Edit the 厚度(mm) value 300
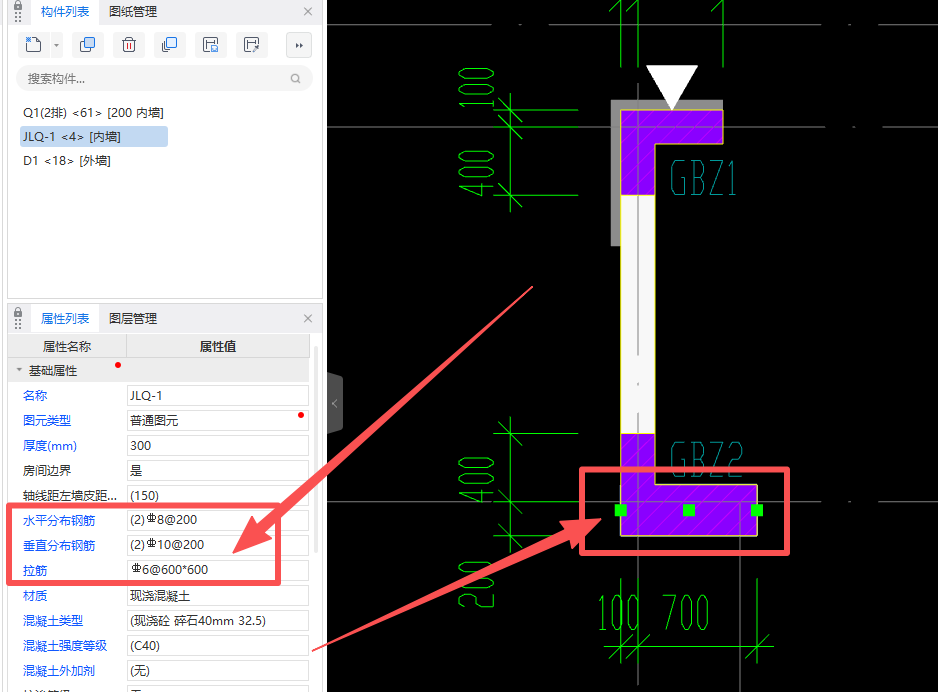 [x=218, y=446]
